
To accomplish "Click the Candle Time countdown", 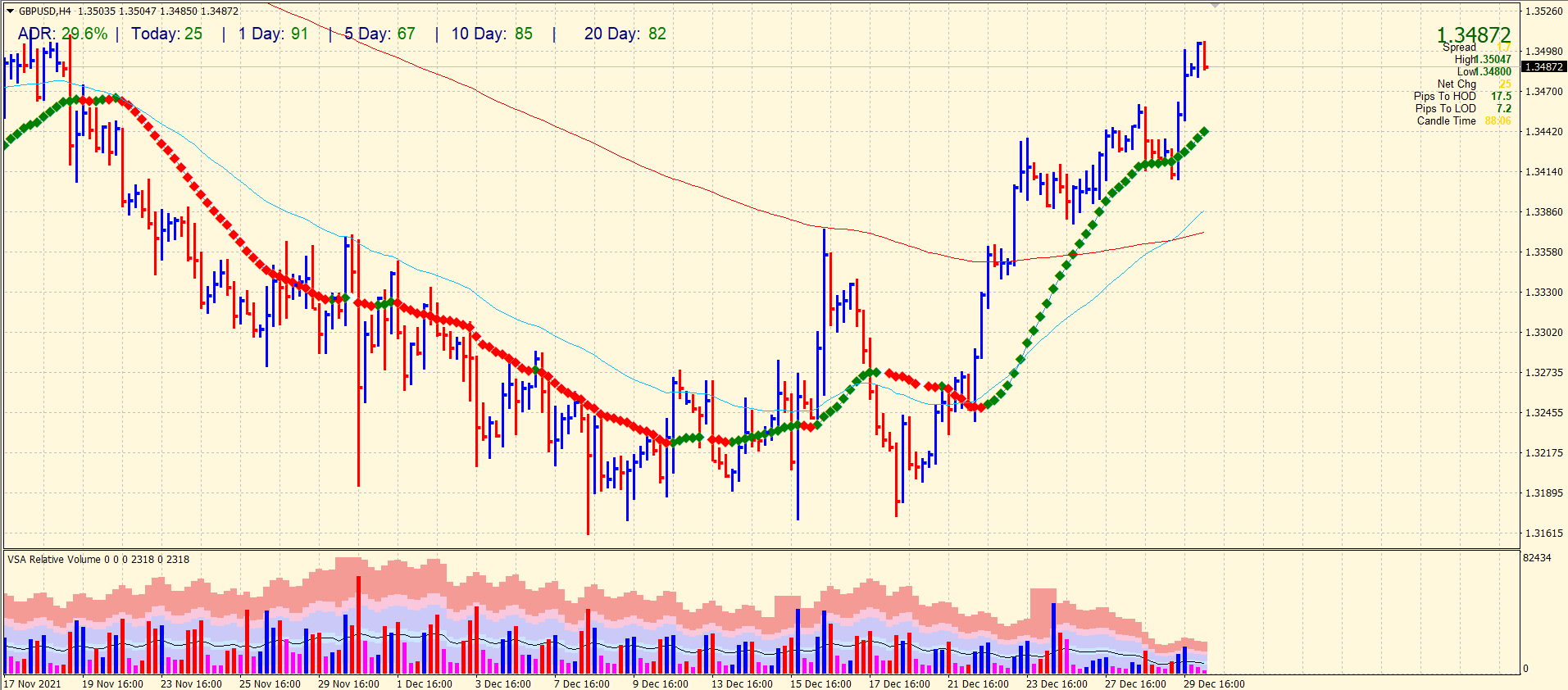I will [1498, 120].
